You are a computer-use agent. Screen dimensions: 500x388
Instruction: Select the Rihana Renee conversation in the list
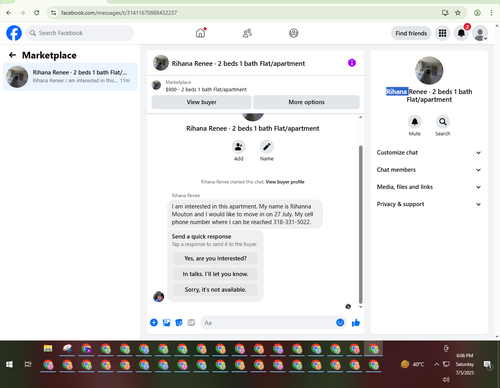pos(70,77)
